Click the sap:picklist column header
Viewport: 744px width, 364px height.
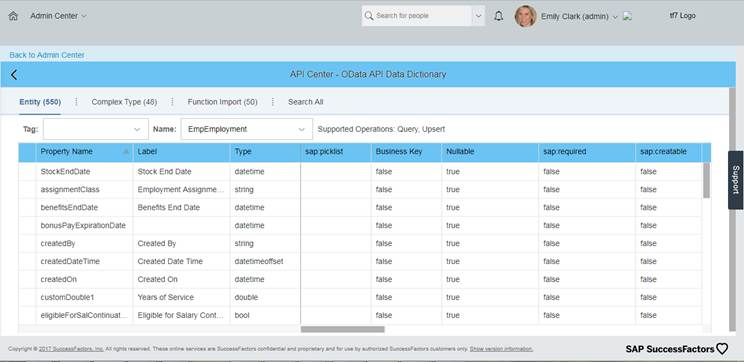pos(335,152)
